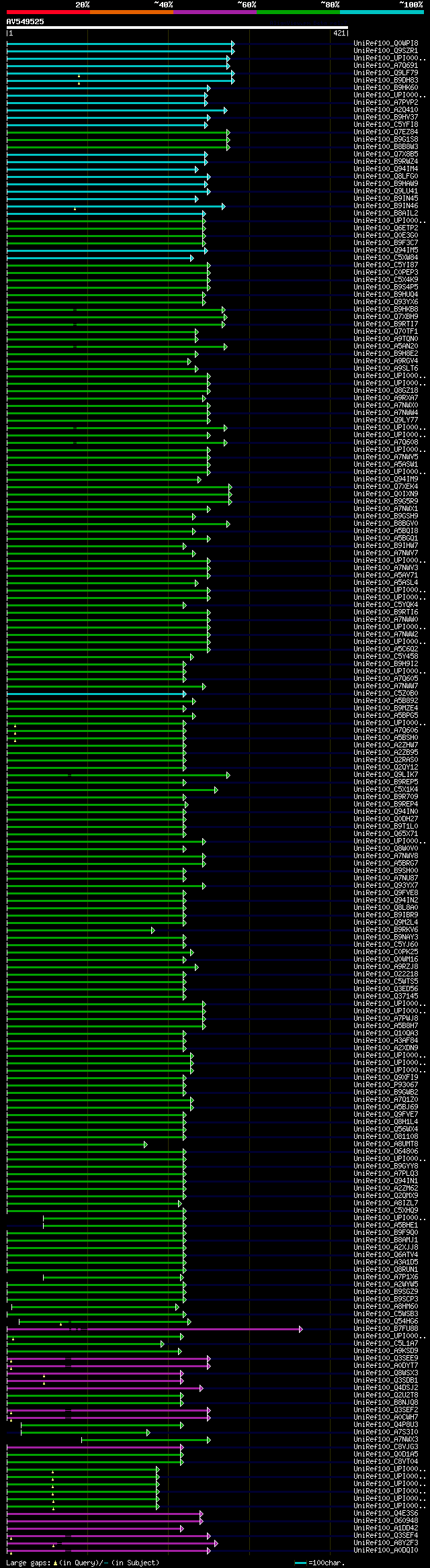Select the label UniRef100_B9RKV6
Screen dimensions: 430x1568
coord(386,930)
